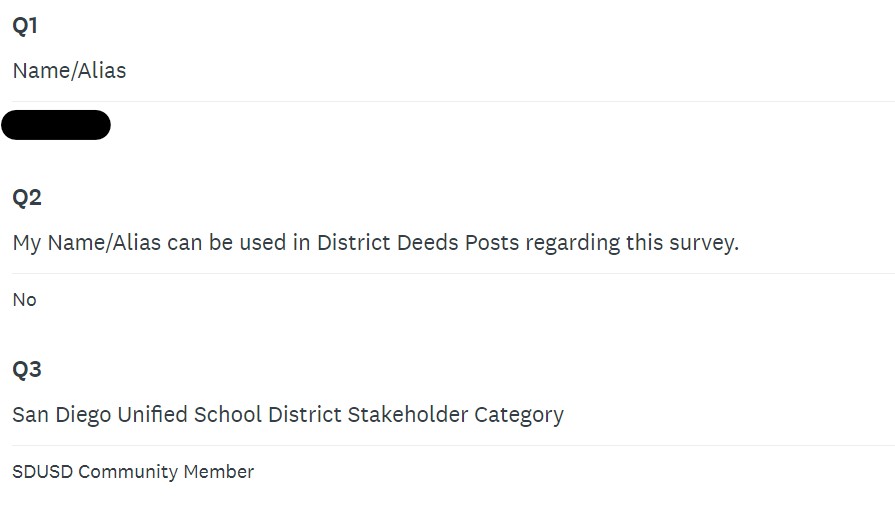
Task: Select the "No" answer under Q2
Action: 25,300
